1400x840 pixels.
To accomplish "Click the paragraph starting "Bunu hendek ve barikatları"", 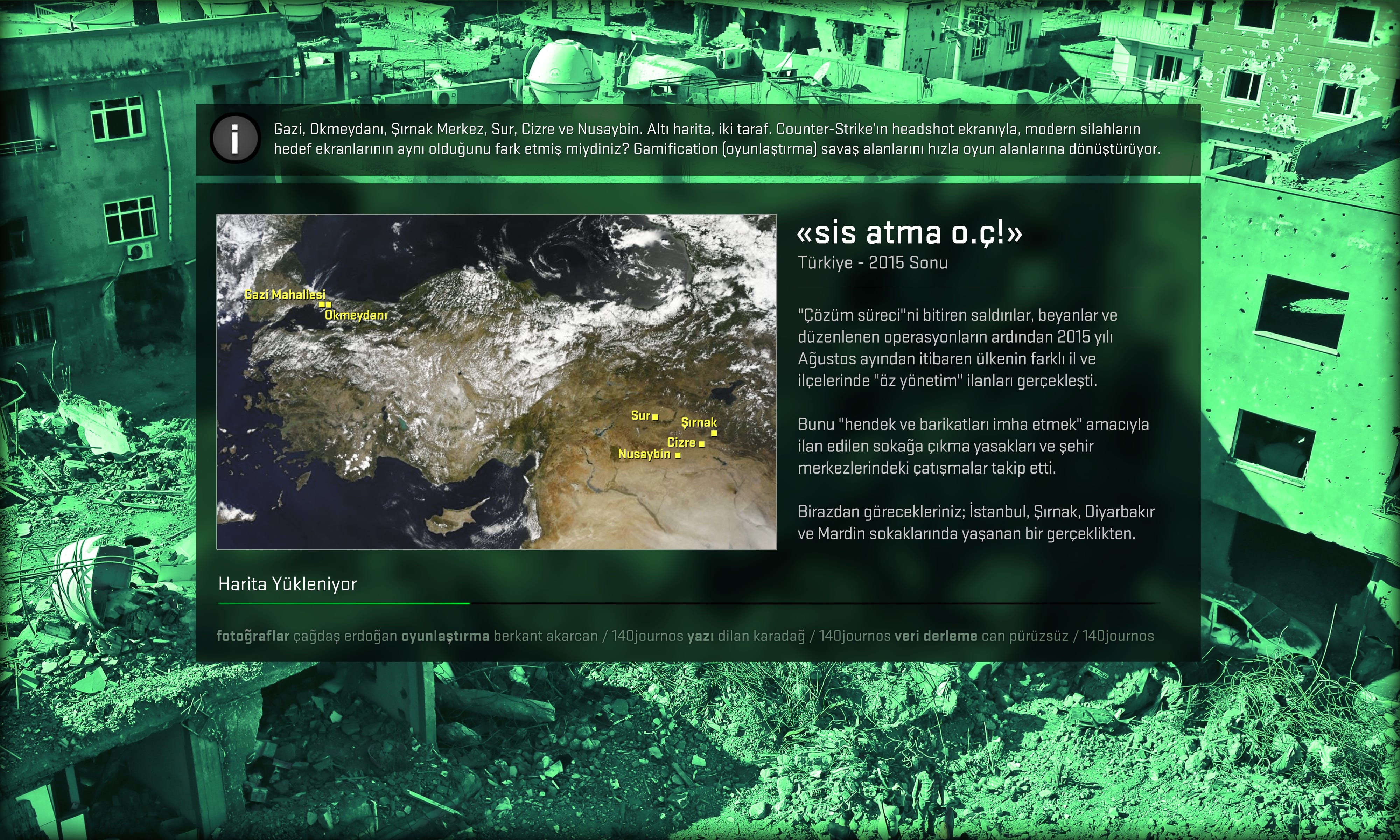I will coord(973,446).
